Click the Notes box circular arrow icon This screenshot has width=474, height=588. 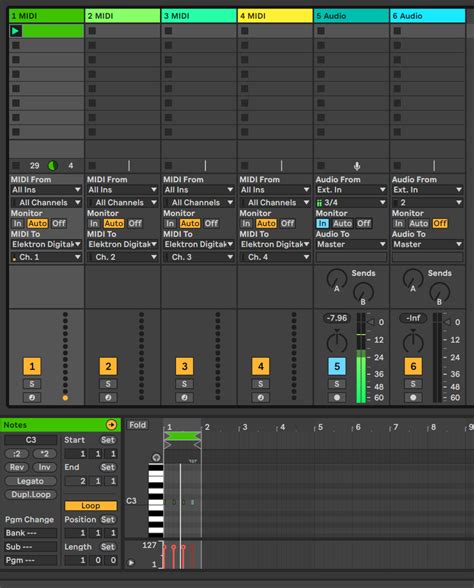coord(111,424)
